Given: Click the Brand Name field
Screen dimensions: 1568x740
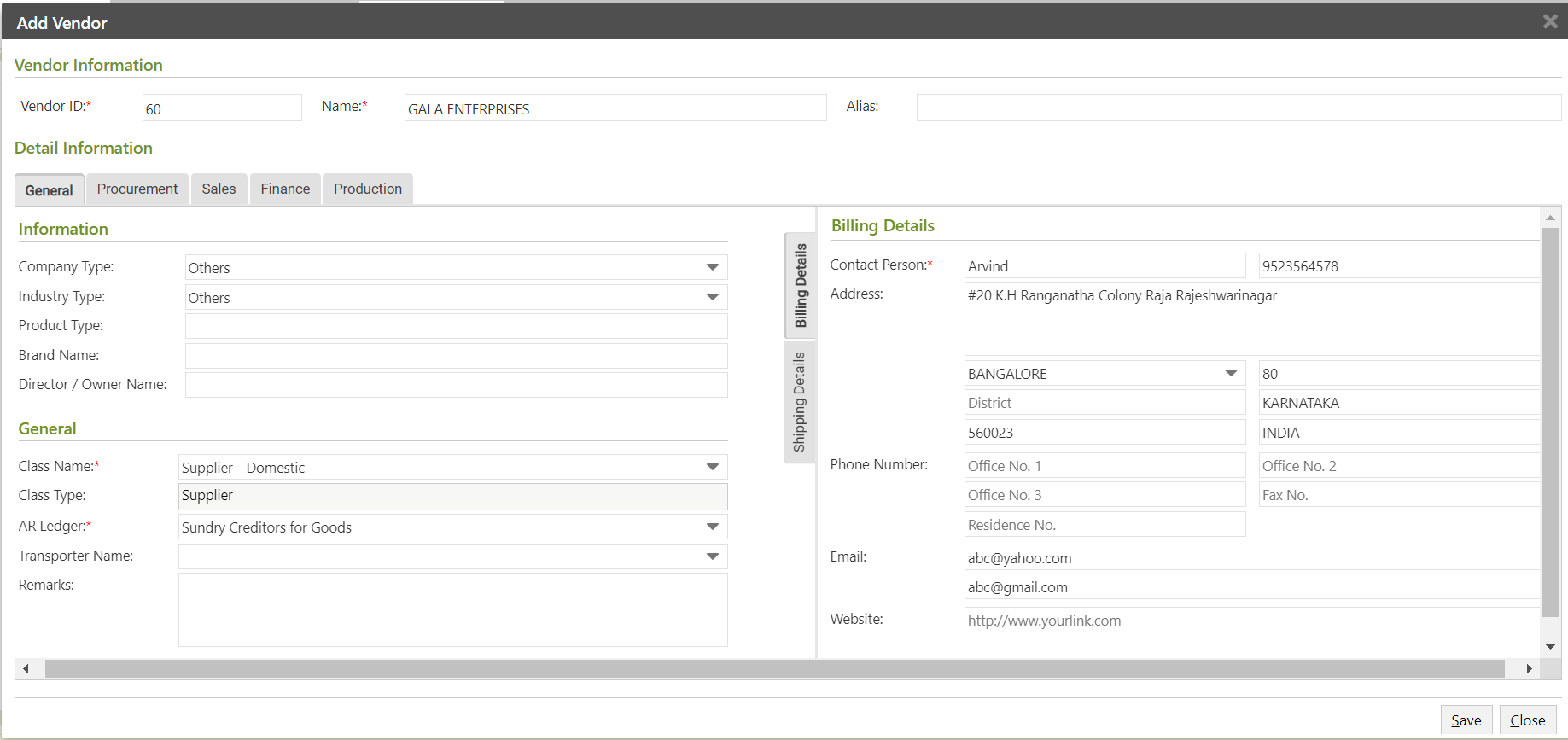Looking at the screenshot, I should pyautogui.click(x=456, y=356).
